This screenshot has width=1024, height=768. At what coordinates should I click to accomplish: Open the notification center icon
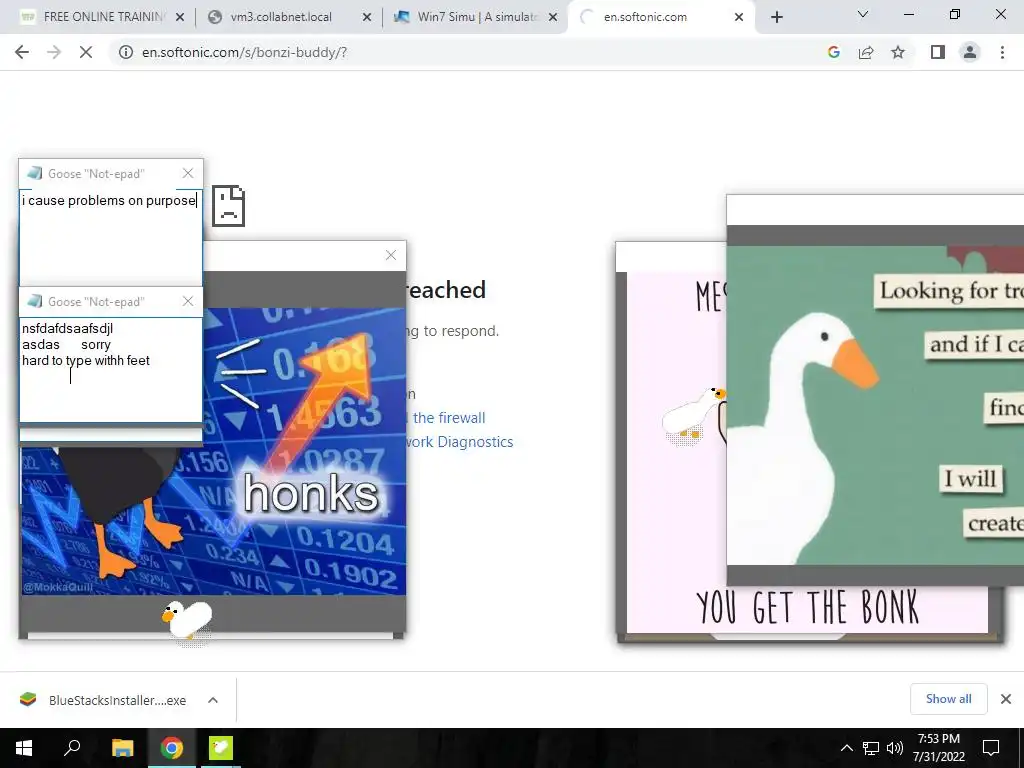point(991,748)
